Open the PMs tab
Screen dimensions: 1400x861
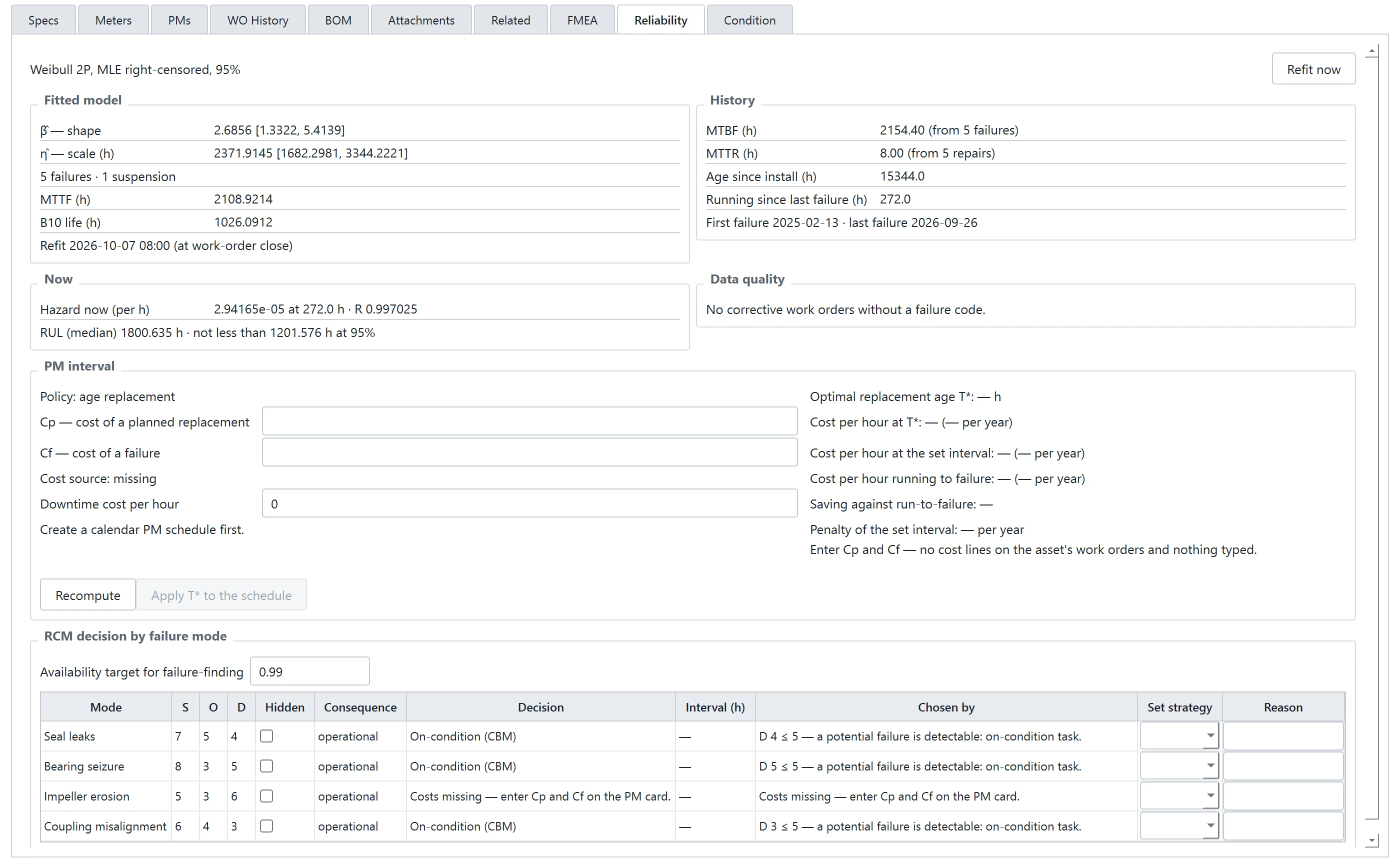pos(179,20)
